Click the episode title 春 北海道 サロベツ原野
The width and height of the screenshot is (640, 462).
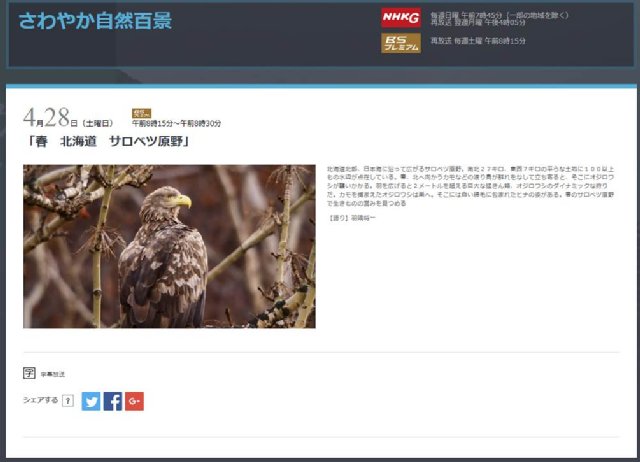tap(107, 142)
